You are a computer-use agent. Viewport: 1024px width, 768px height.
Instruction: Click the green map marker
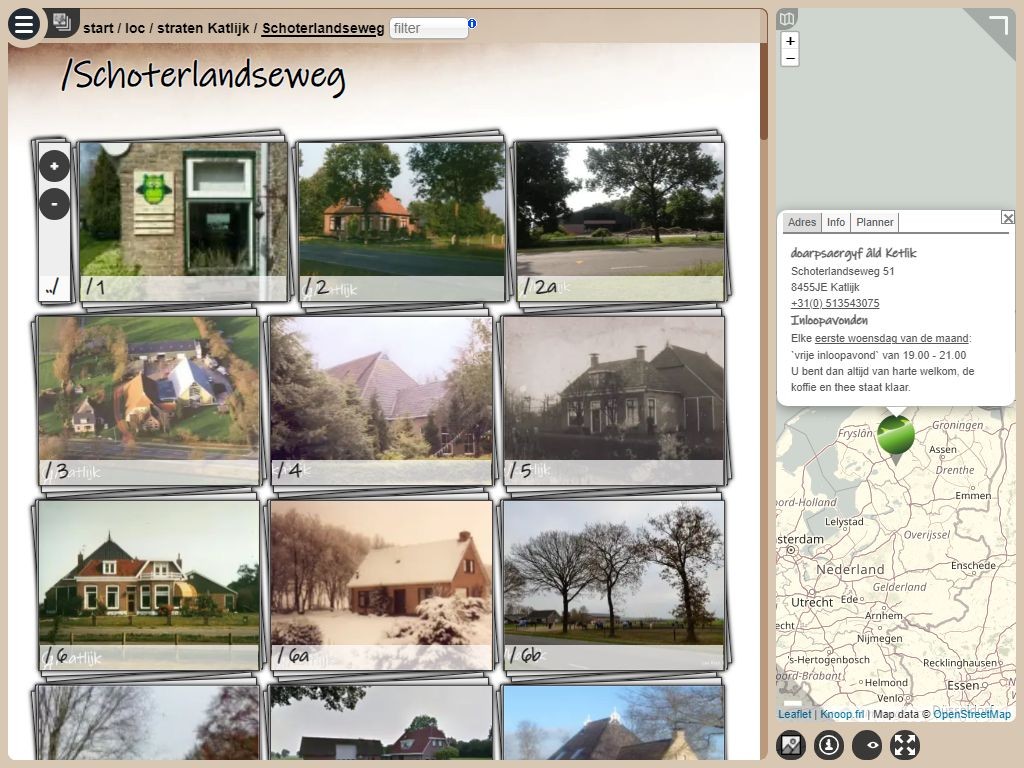point(896,435)
